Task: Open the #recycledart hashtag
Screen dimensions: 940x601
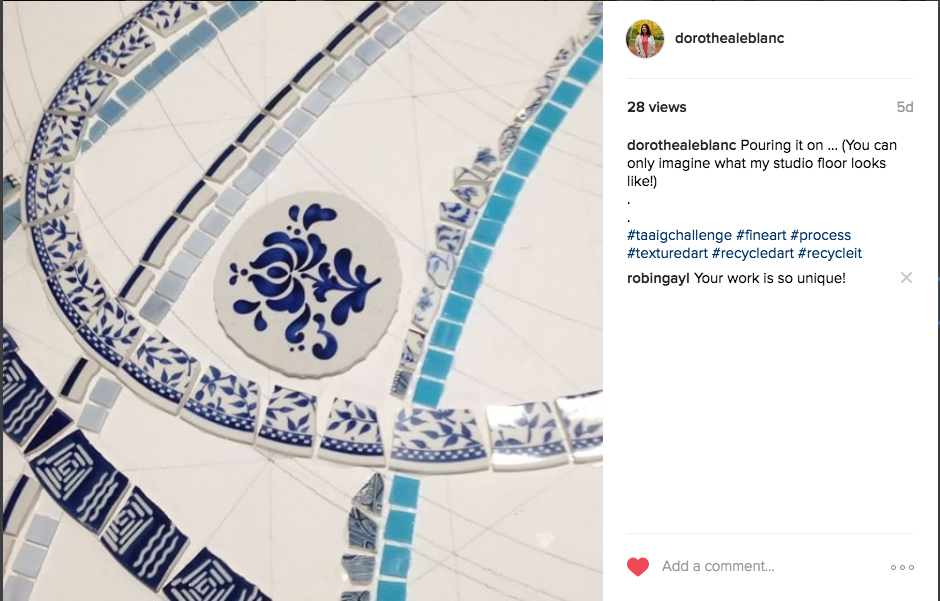Action: (x=752, y=253)
